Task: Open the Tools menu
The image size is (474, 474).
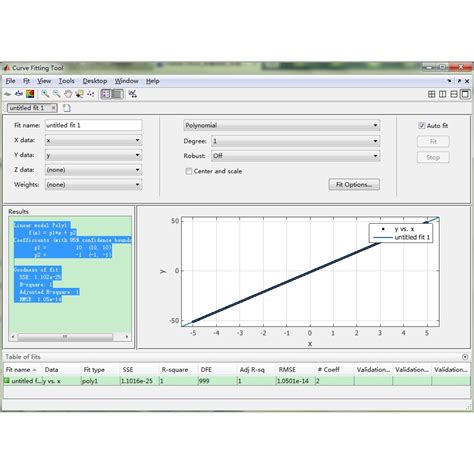Action: pyautogui.click(x=66, y=81)
